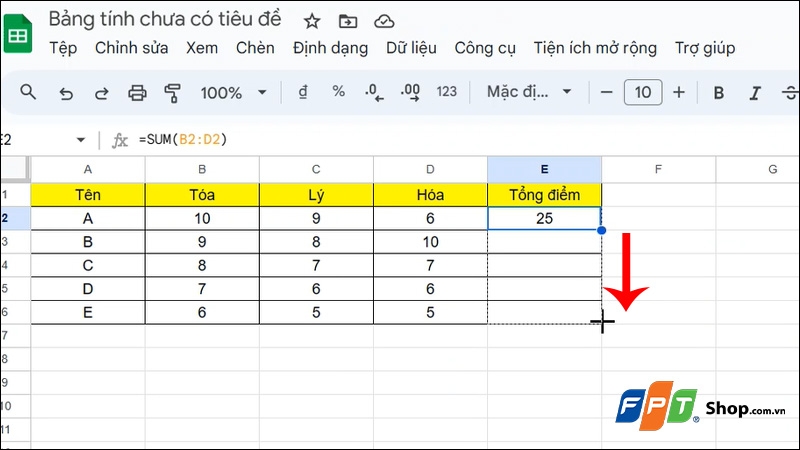Select column D header

[430, 169]
